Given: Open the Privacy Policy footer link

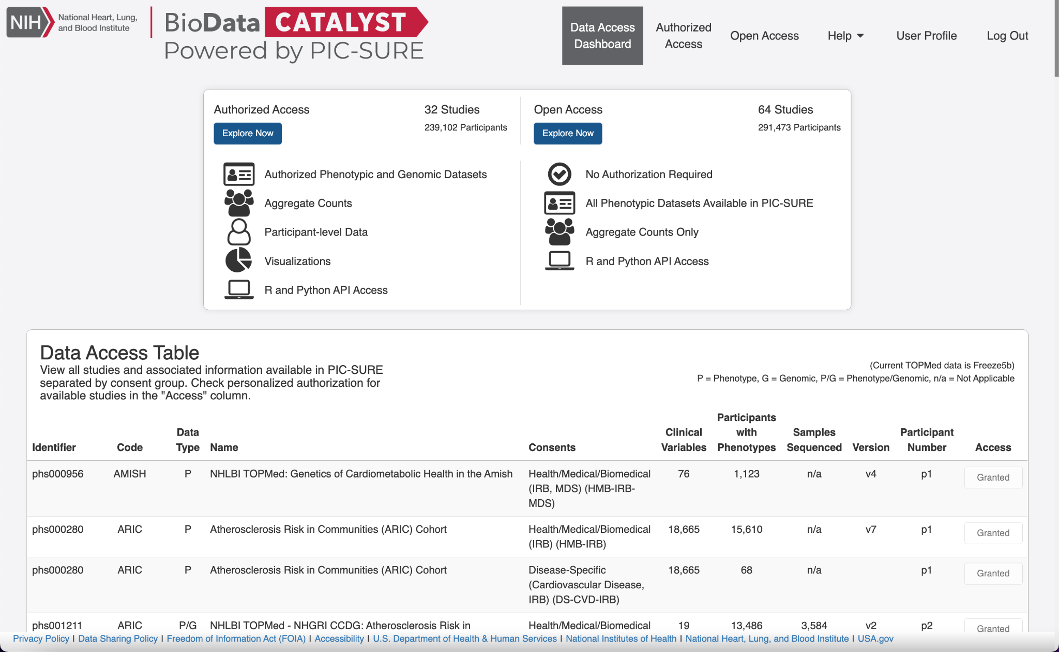Looking at the screenshot, I should pyautogui.click(x=41, y=639).
